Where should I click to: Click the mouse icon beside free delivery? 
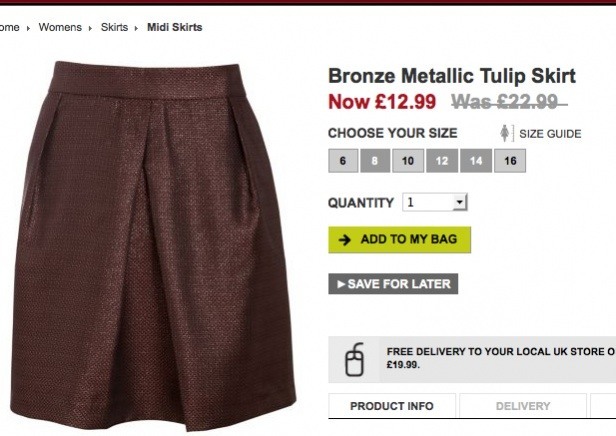355,360
